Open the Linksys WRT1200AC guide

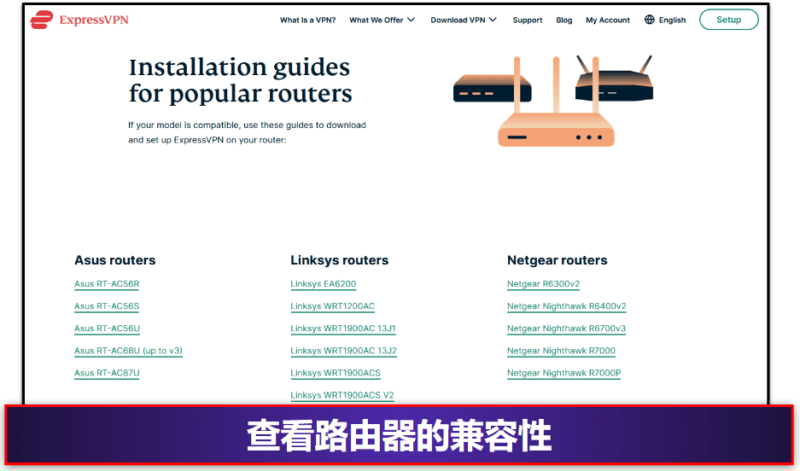(333, 307)
